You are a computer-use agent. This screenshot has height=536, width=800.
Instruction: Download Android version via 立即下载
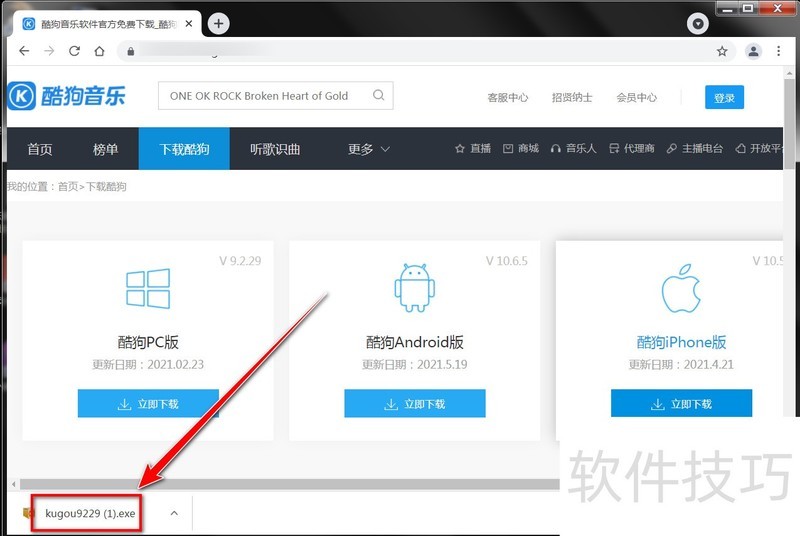[415, 403]
